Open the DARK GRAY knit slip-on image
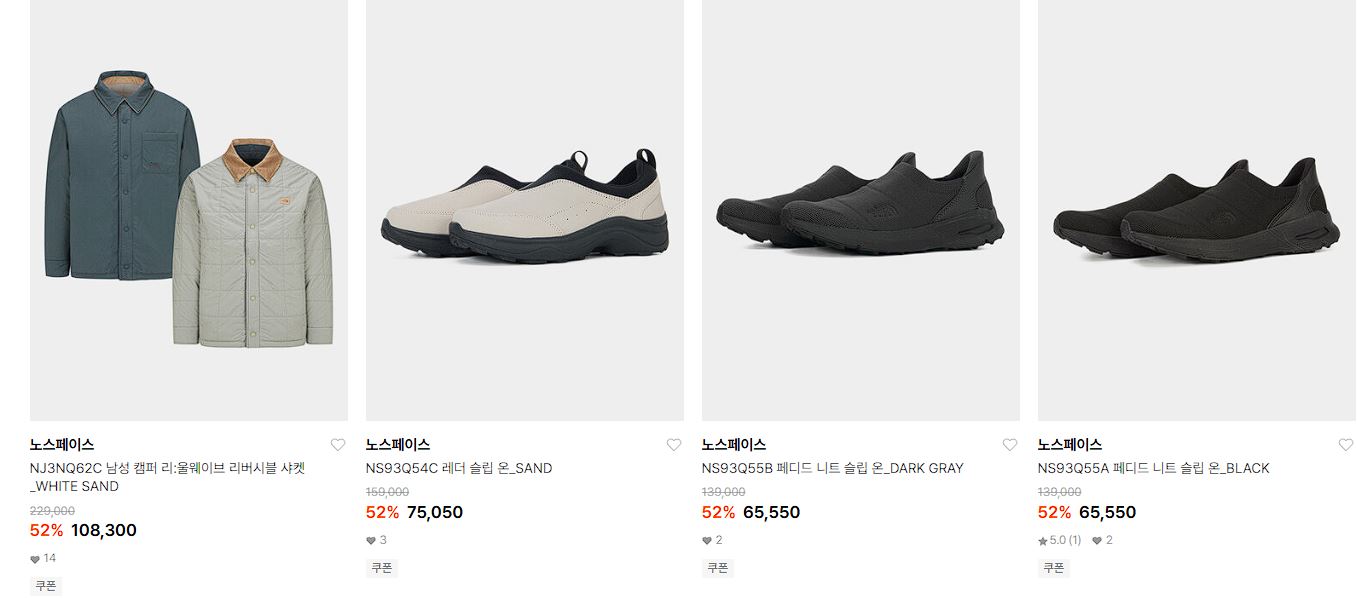 click(861, 210)
